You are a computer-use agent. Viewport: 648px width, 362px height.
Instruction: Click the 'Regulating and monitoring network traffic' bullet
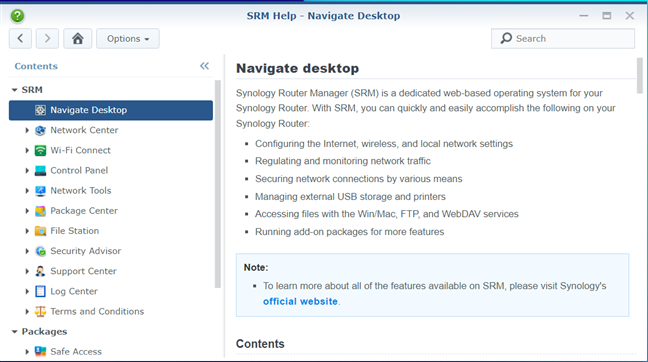pos(343,161)
